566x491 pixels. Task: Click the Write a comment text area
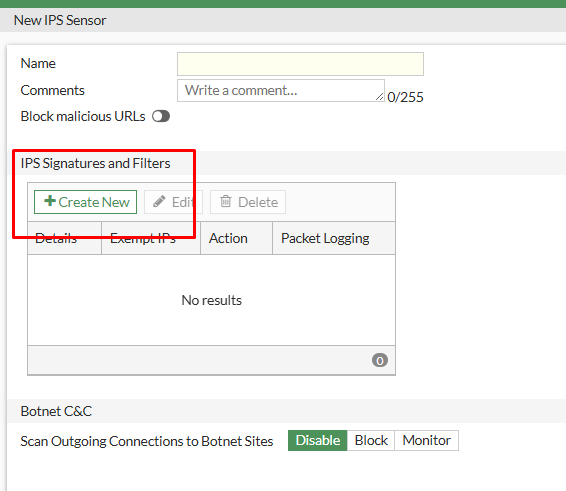pos(281,91)
